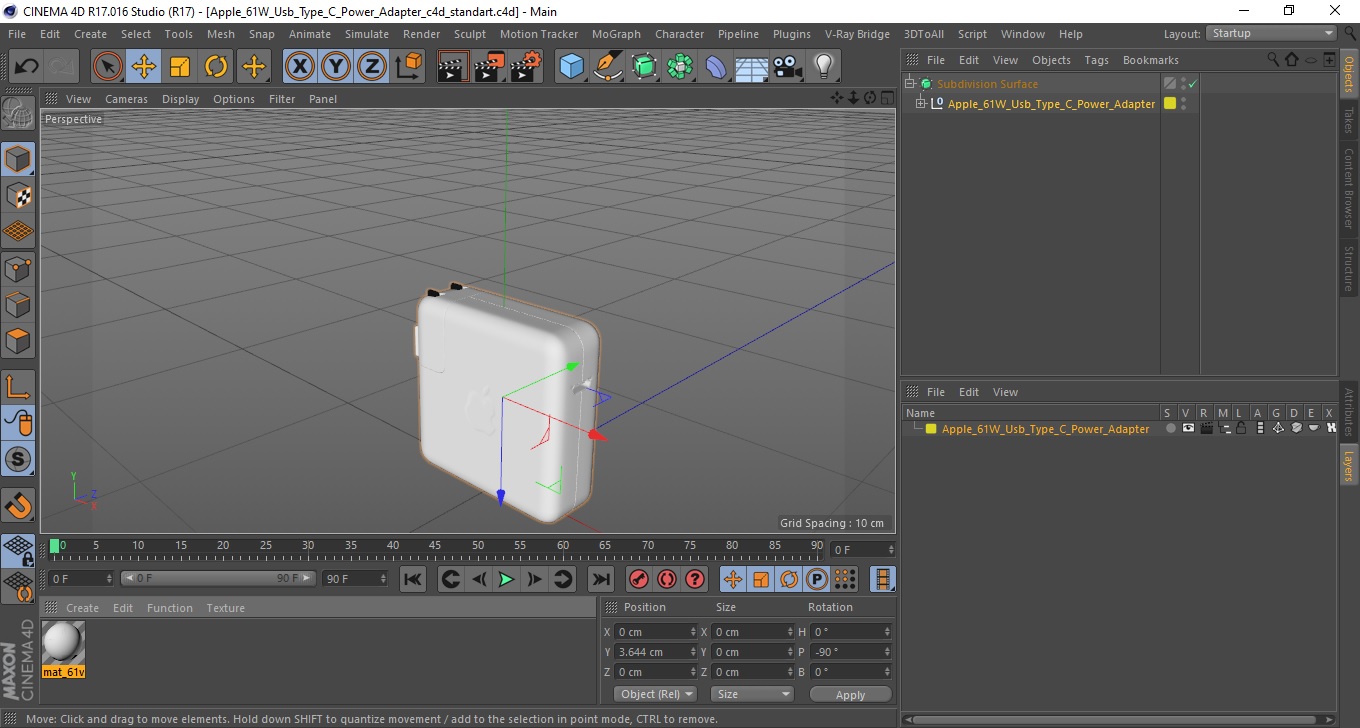The image size is (1360, 728).
Task: Click the Make Editable icon
Action: (18, 114)
